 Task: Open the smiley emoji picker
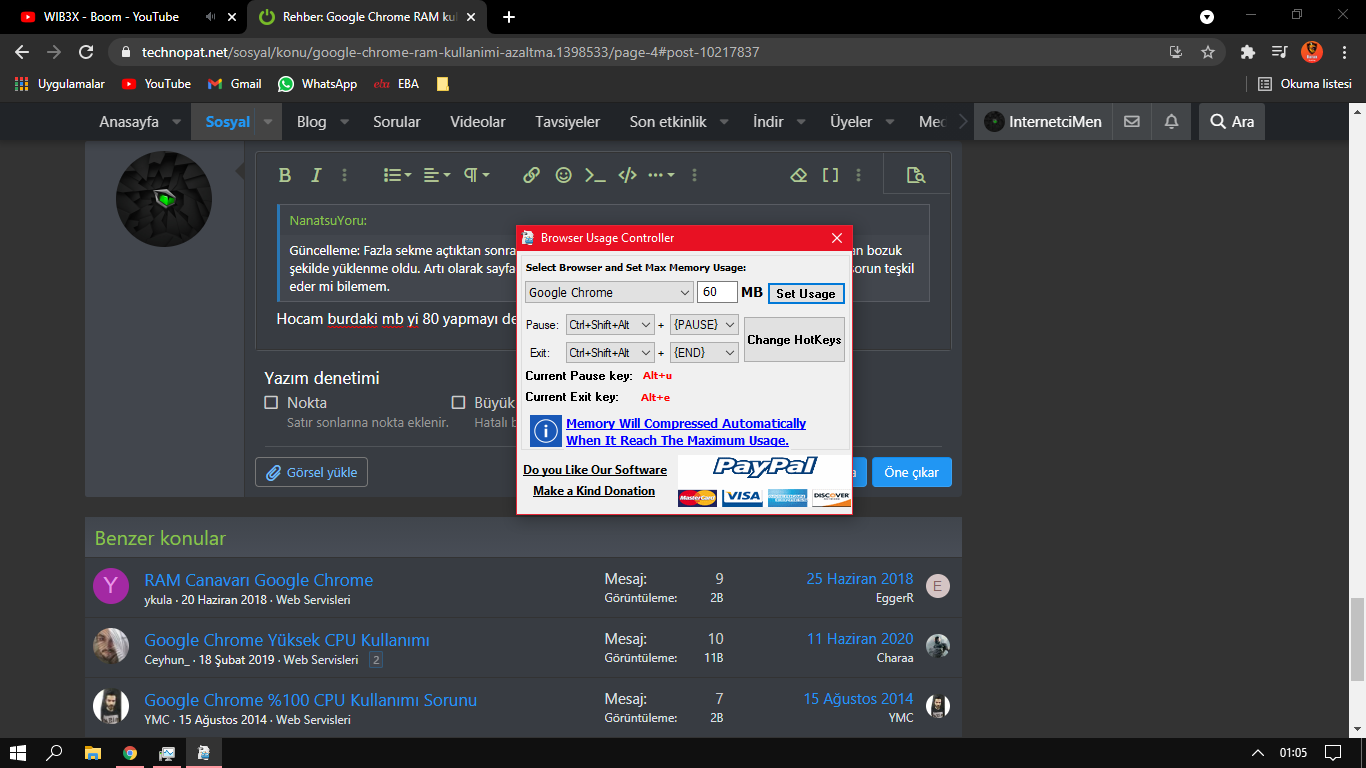(564, 175)
